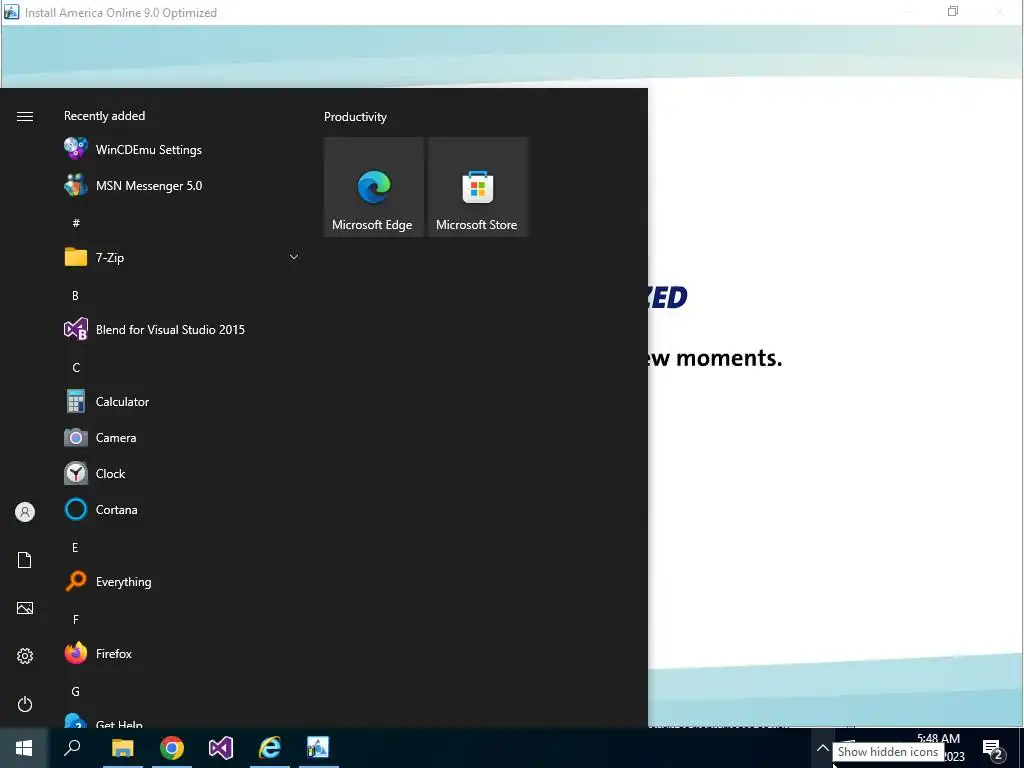Open the Documents shortcut icon

pyautogui.click(x=25, y=560)
